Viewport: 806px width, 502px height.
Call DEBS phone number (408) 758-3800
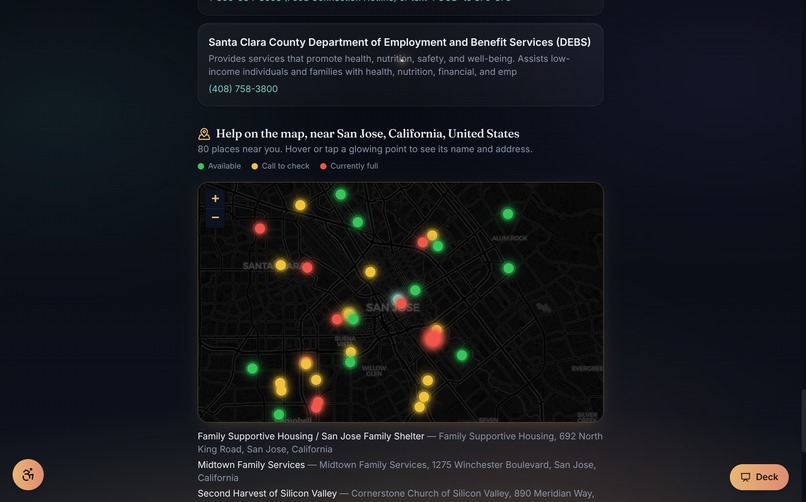point(243,89)
